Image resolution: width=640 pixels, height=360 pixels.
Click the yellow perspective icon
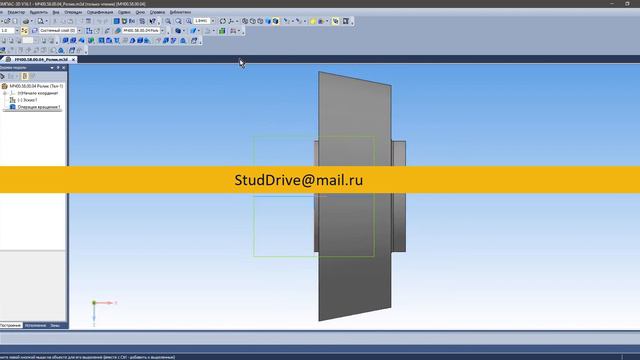(313, 21)
